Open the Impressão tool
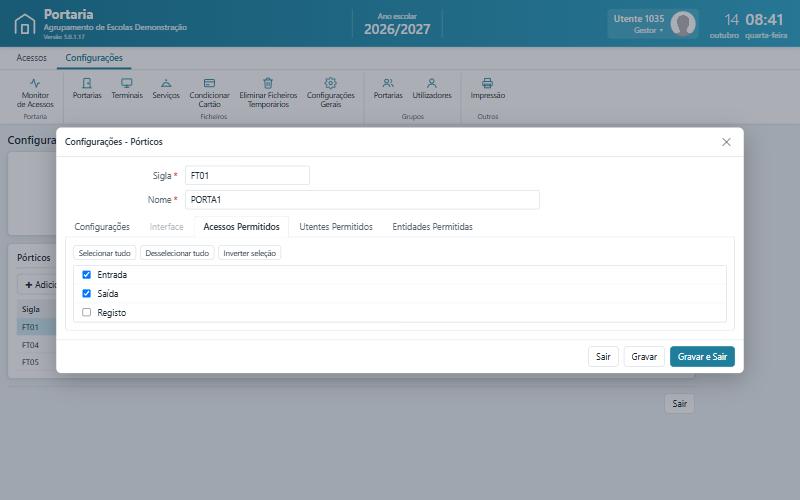This screenshot has width=800, height=500. (x=488, y=89)
